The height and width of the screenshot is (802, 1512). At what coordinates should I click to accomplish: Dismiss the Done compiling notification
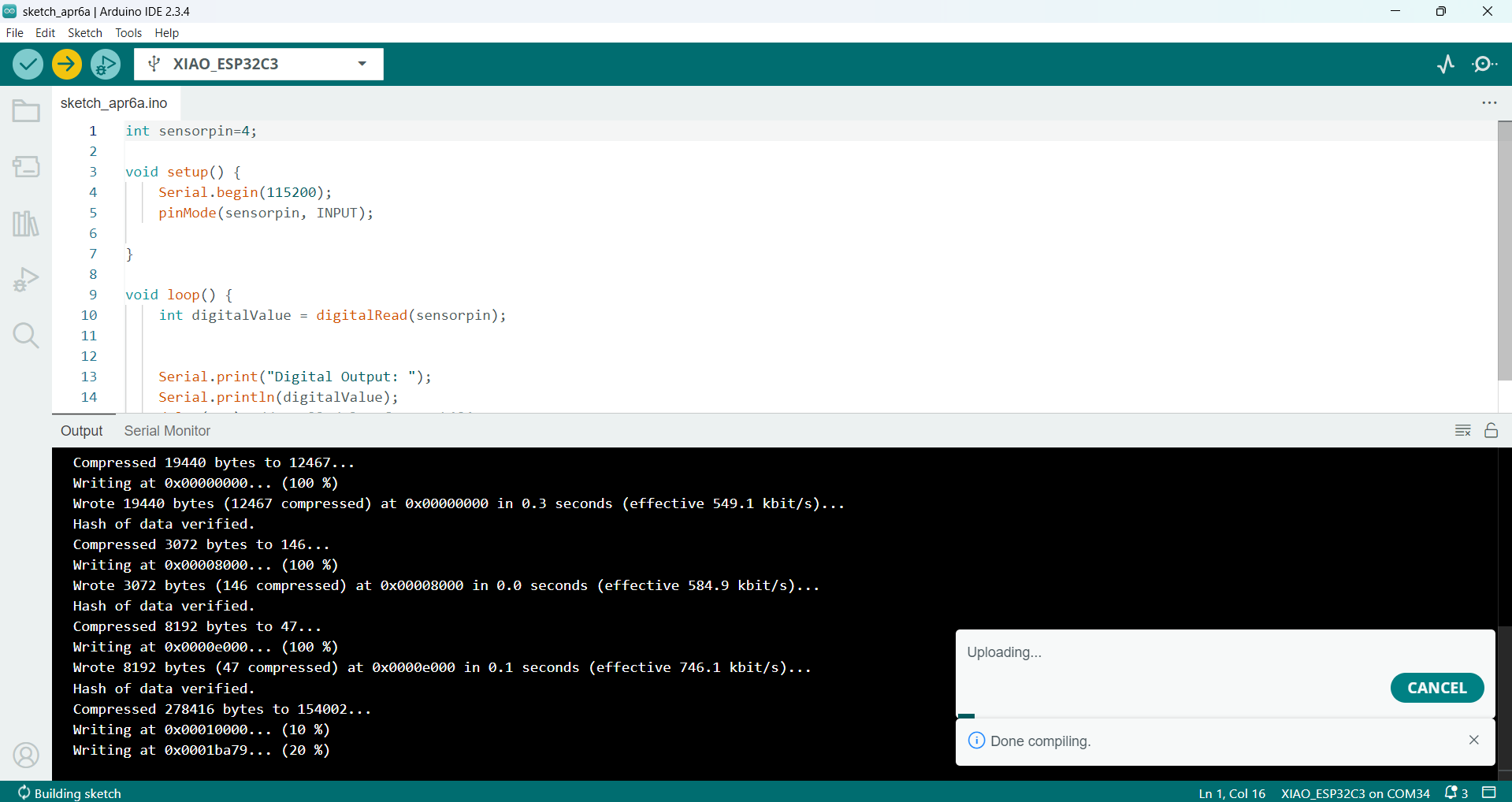pyautogui.click(x=1474, y=740)
